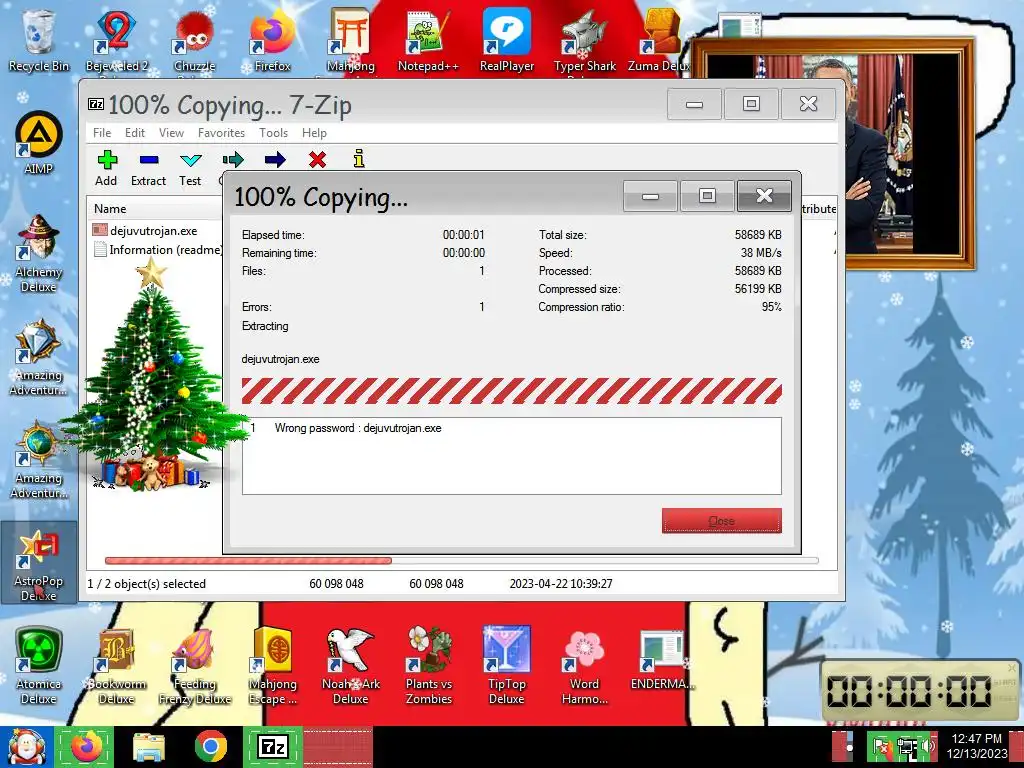1024x768 pixels.
Task: Click the Word Harmony desktop icon
Action: click(584, 666)
